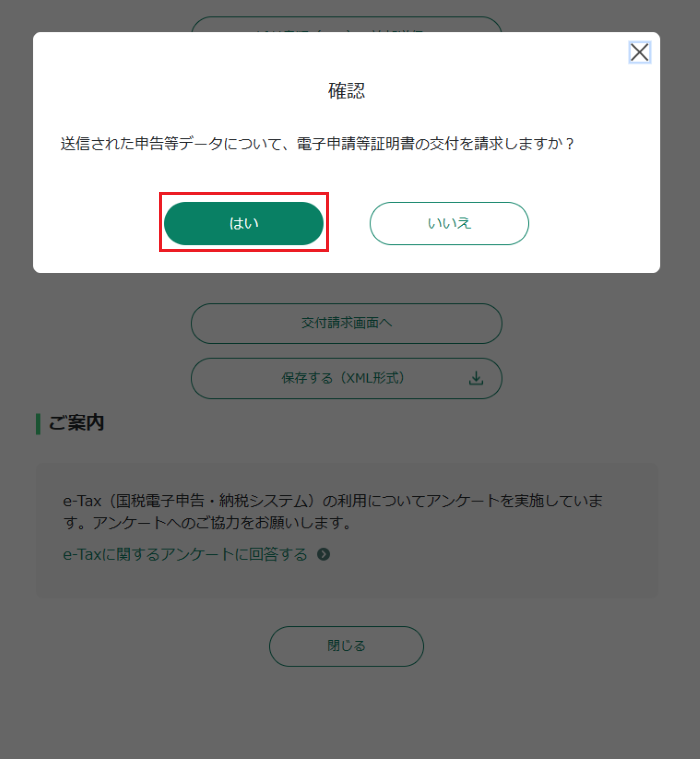This screenshot has width=700, height=760.
Task: Click the green bar beside the ご案内 heading
Action: [38, 424]
